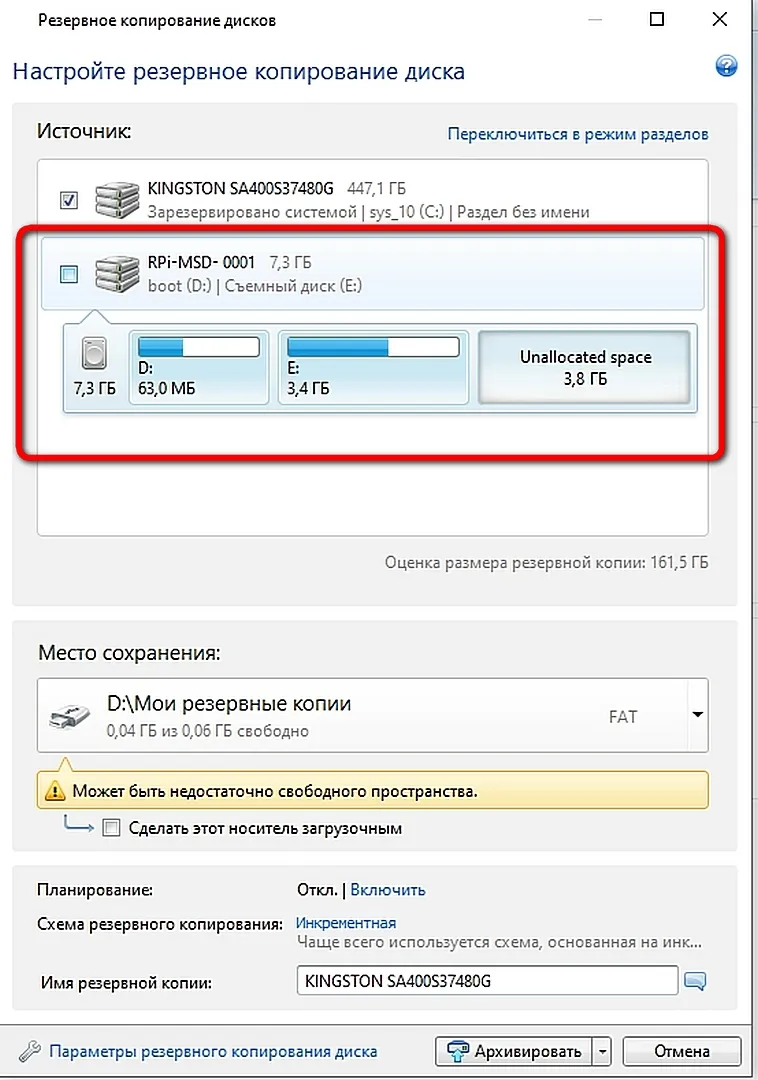Viewport: 758px width, 1080px height.
Task: Open the Инкрементная backup scheme selector
Action: pos(346,923)
